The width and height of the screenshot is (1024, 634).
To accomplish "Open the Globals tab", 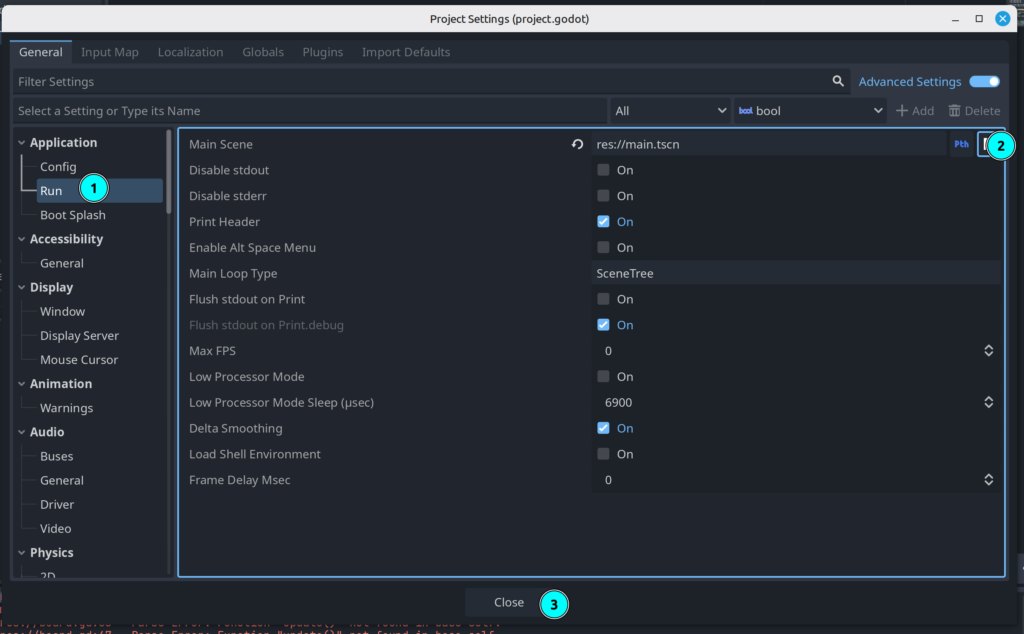I will 263,52.
